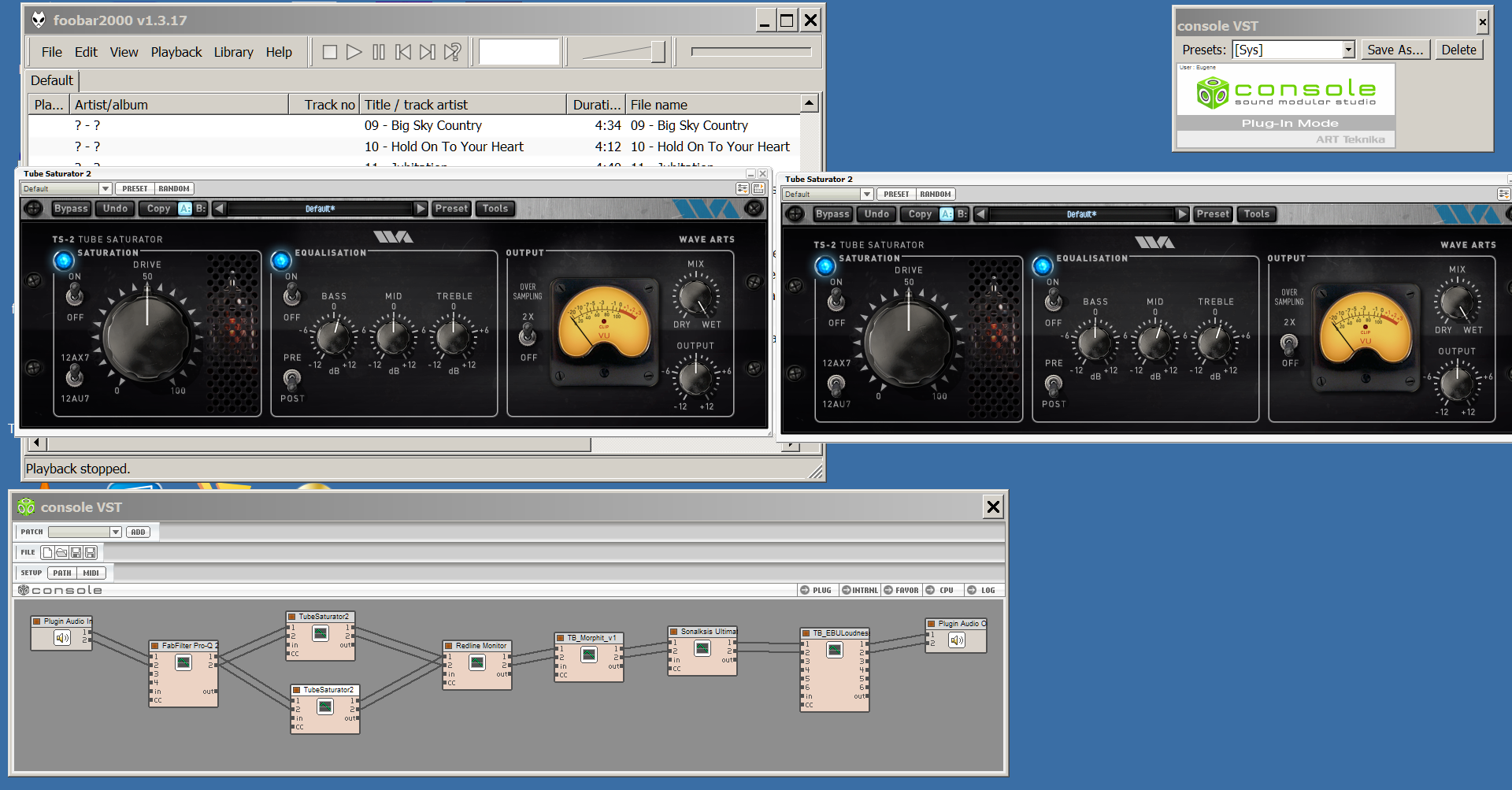Click Artist/album column header in foobar2000

pyautogui.click(x=179, y=105)
